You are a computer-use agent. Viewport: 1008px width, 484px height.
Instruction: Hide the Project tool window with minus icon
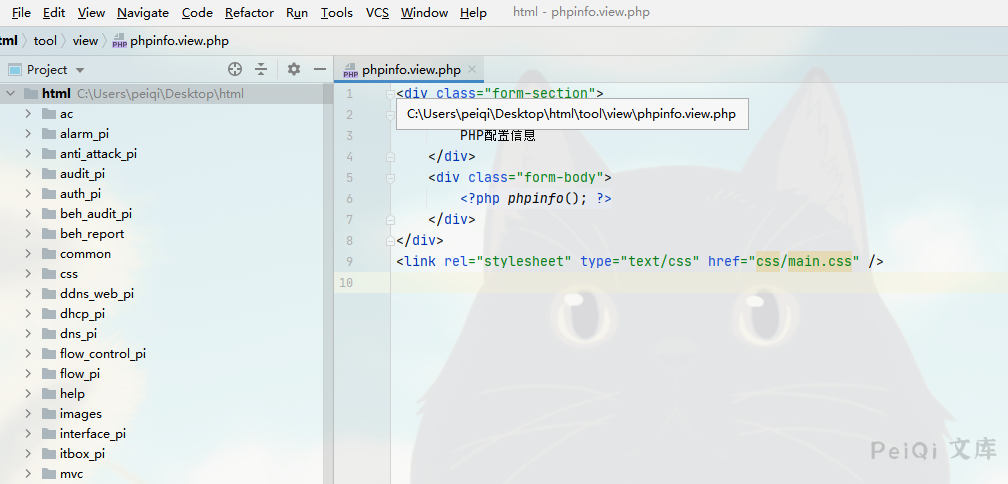click(320, 69)
